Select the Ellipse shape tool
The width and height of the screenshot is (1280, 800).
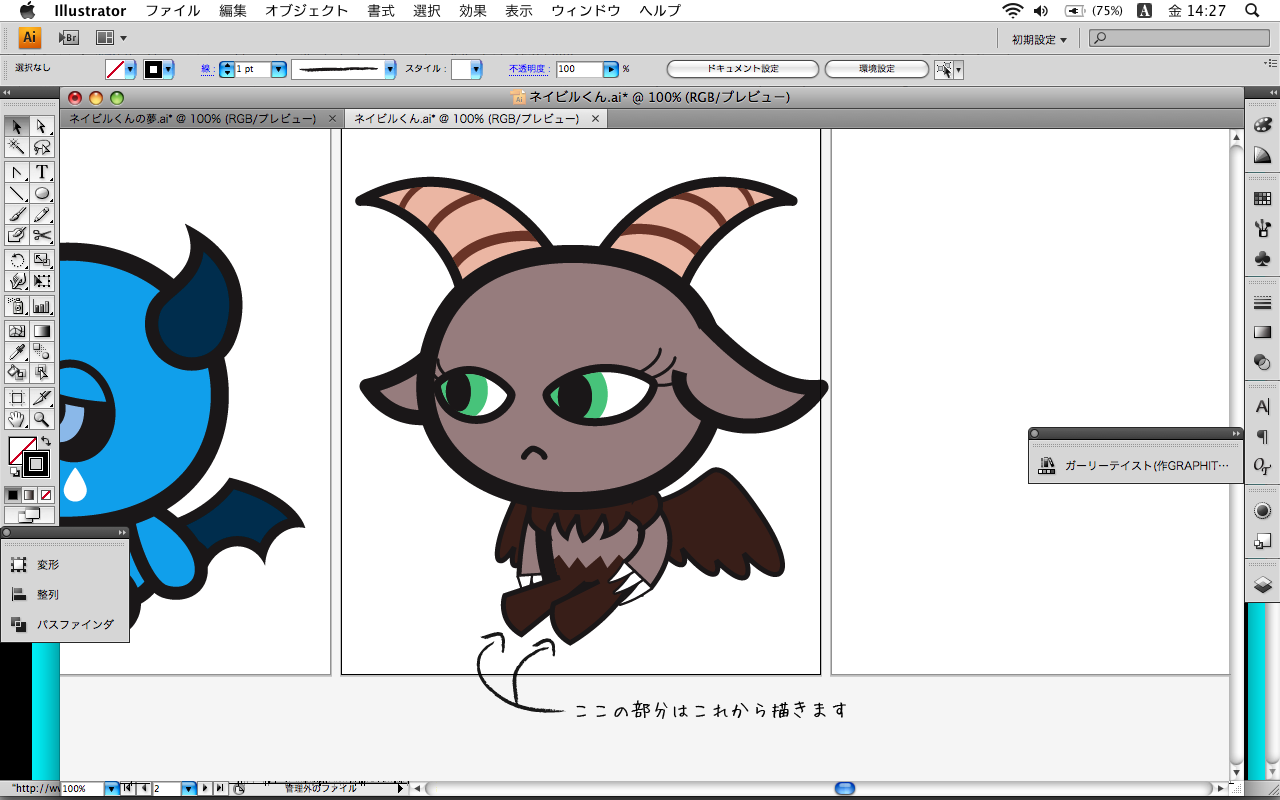(42, 194)
